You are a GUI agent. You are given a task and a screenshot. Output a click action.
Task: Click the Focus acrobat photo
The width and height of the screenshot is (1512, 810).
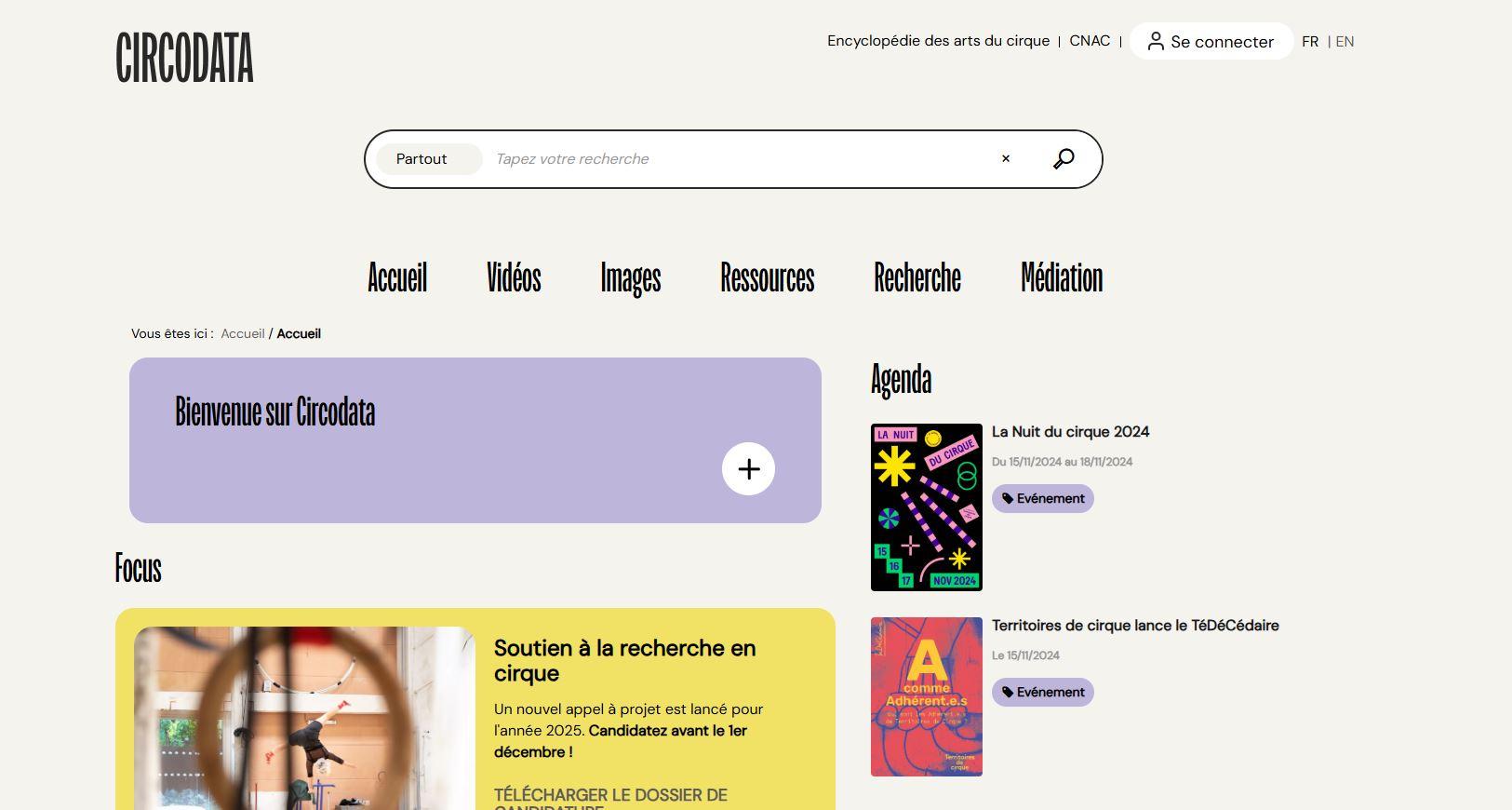[x=304, y=718]
